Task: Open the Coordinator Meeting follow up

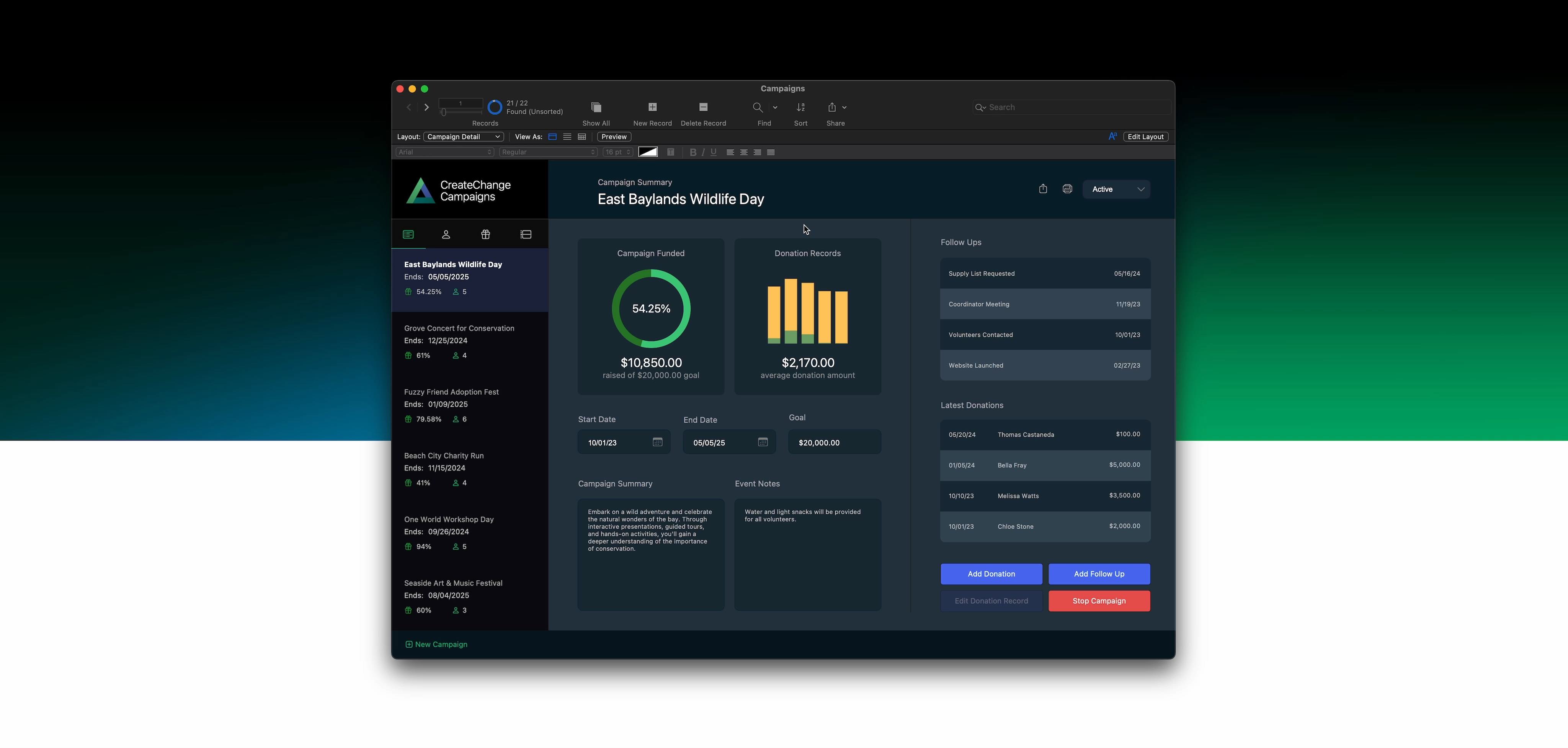Action: [1045, 304]
